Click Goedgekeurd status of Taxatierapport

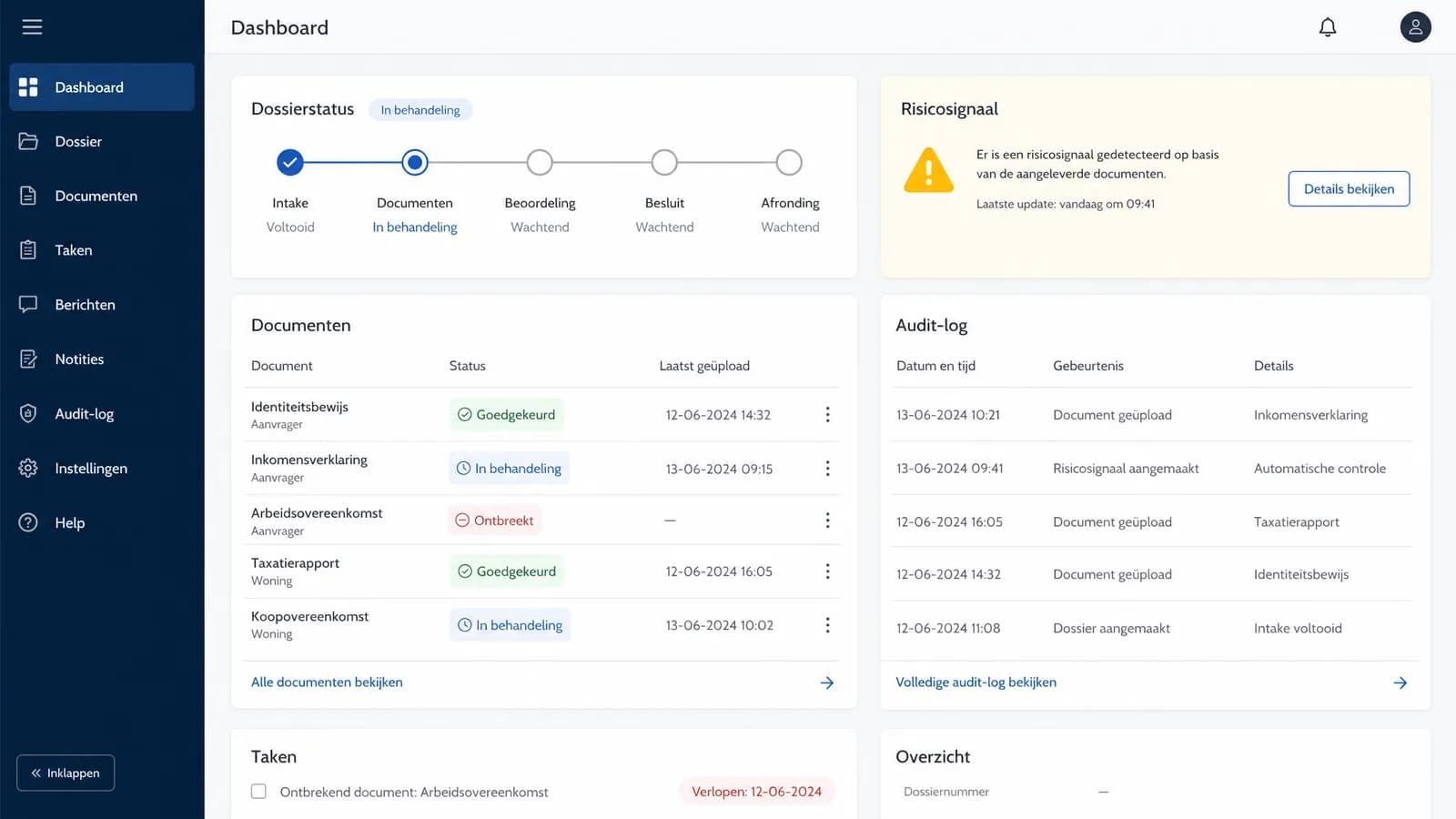507,571
